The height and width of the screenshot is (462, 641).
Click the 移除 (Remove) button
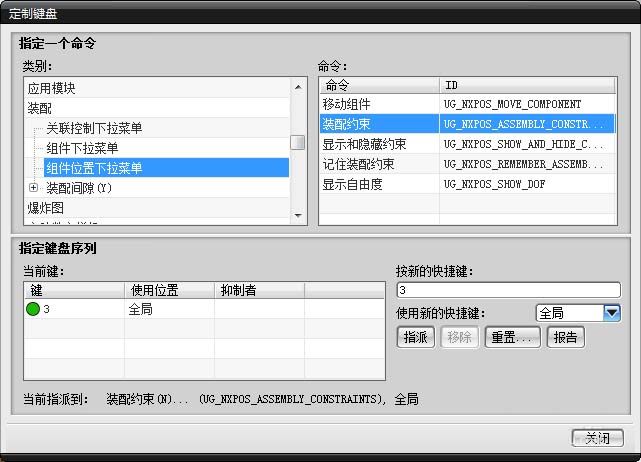click(x=459, y=337)
